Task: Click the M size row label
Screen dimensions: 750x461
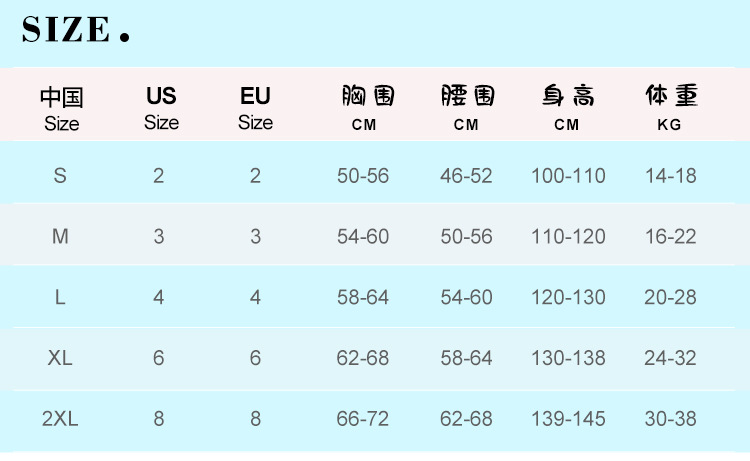Action: pyautogui.click(x=60, y=237)
